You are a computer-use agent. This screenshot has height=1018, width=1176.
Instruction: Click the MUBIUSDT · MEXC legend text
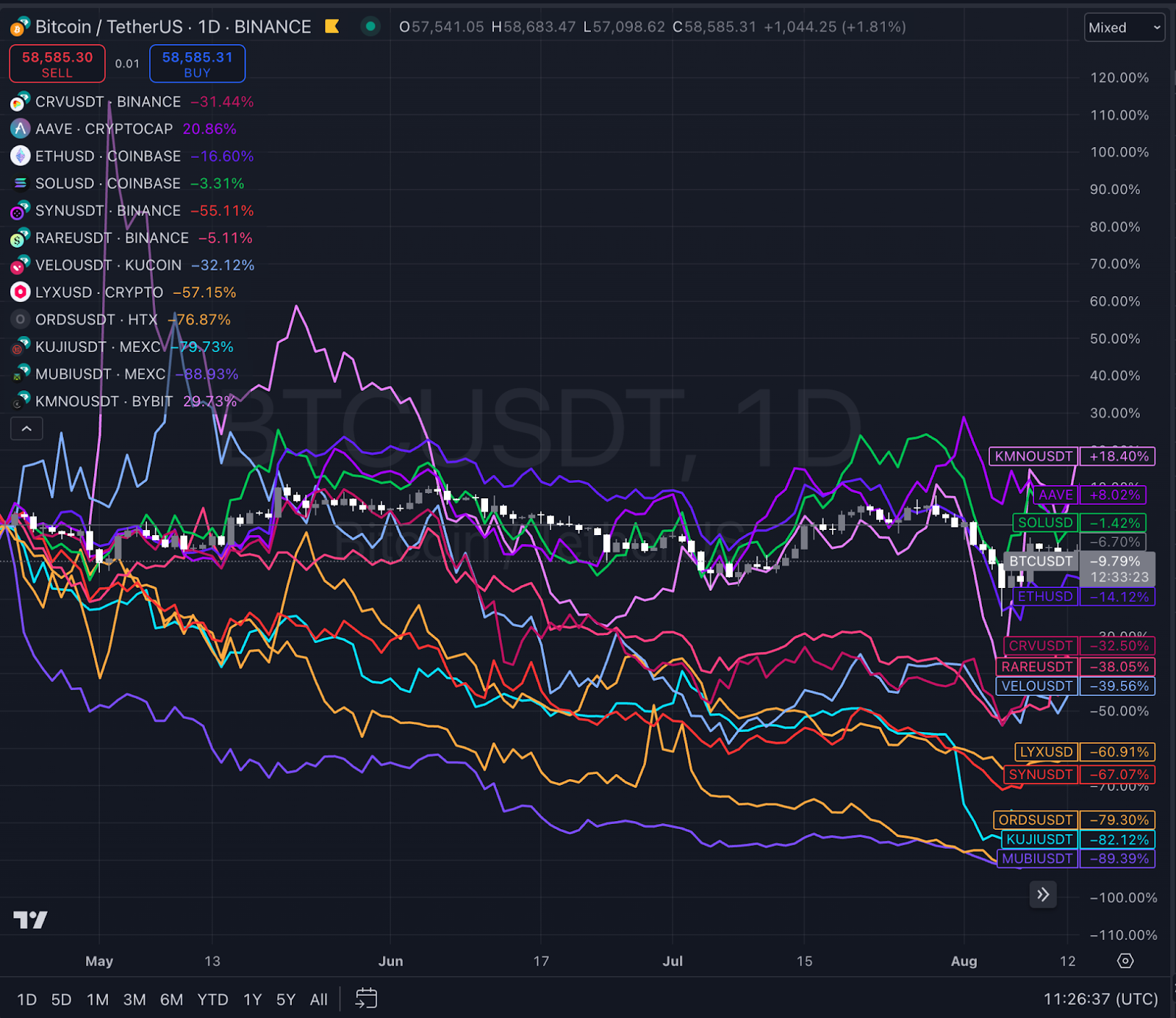coord(101,374)
